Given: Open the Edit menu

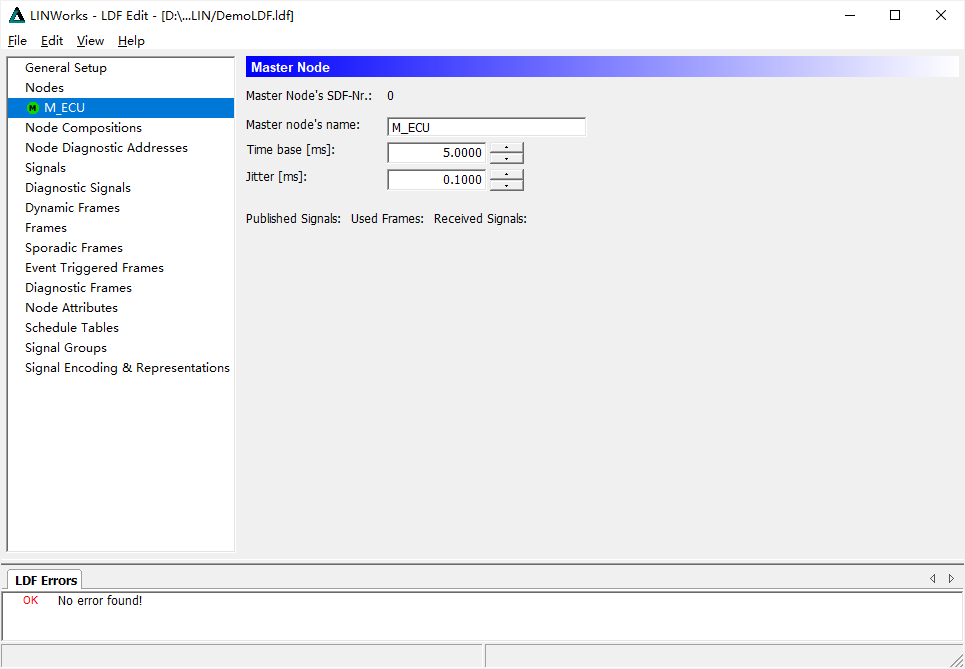Looking at the screenshot, I should point(52,41).
